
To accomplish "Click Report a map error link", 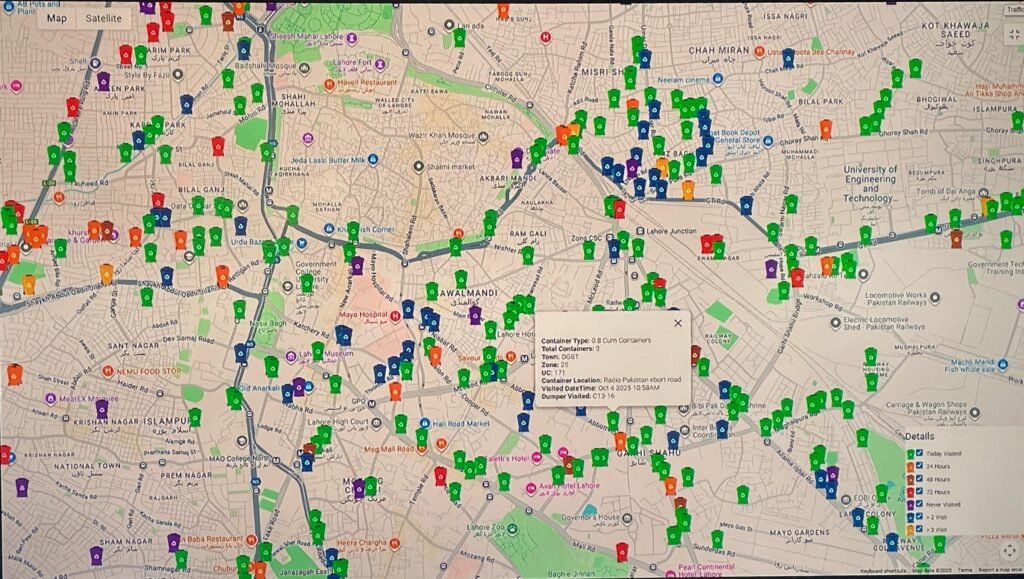I will click(x=999, y=572).
